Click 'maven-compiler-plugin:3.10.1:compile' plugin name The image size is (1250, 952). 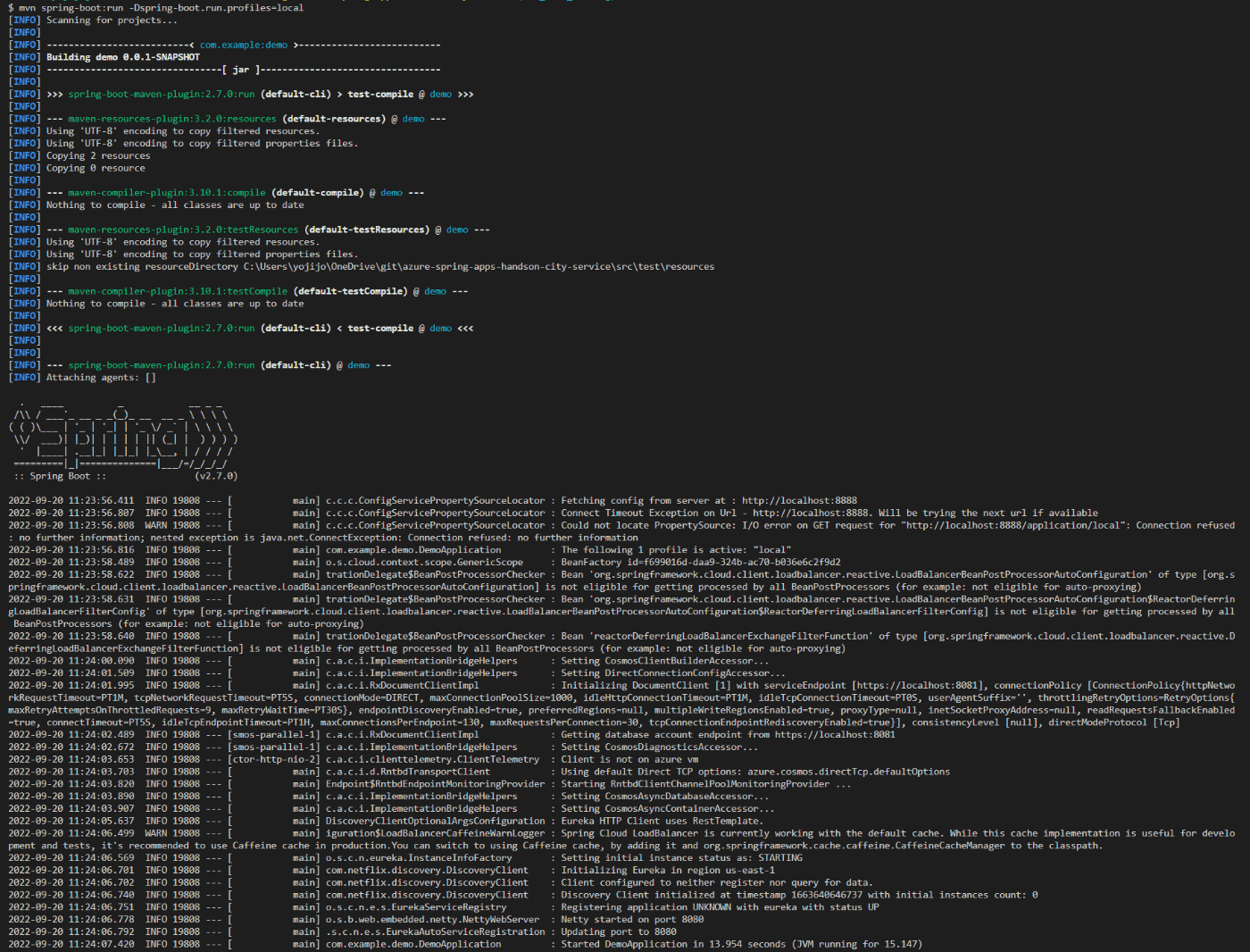(167, 193)
